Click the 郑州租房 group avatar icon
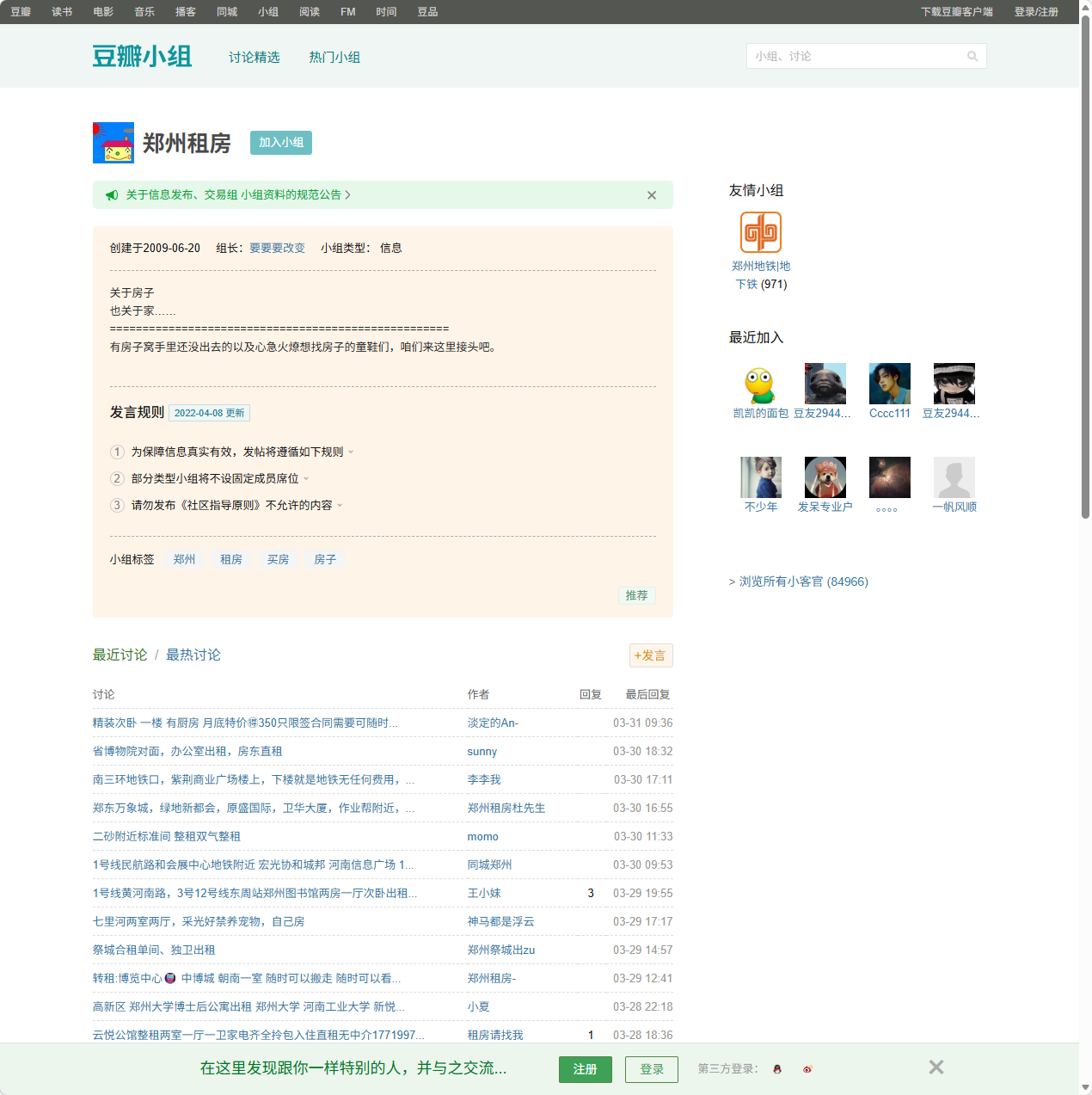The width and height of the screenshot is (1092, 1095). [x=113, y=143]
